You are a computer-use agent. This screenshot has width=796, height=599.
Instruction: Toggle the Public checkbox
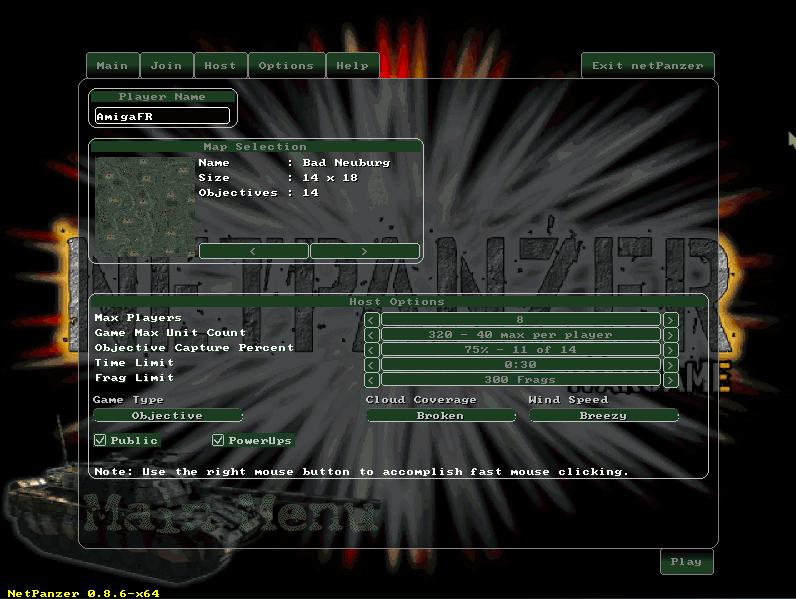coord(101,440)
